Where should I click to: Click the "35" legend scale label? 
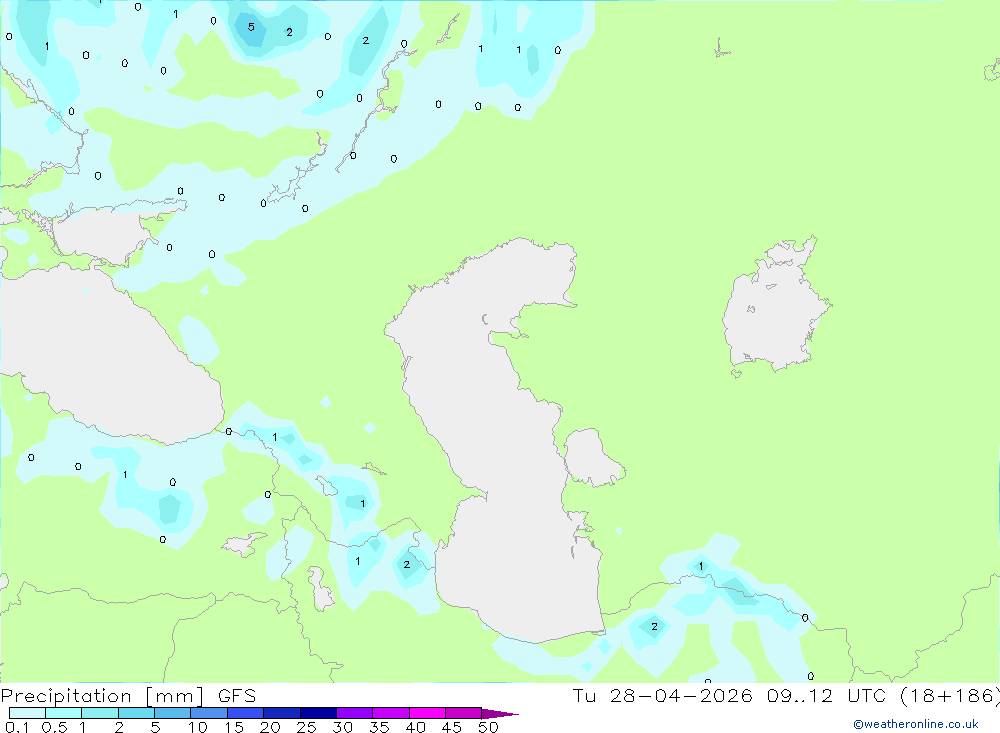(379, 727)
